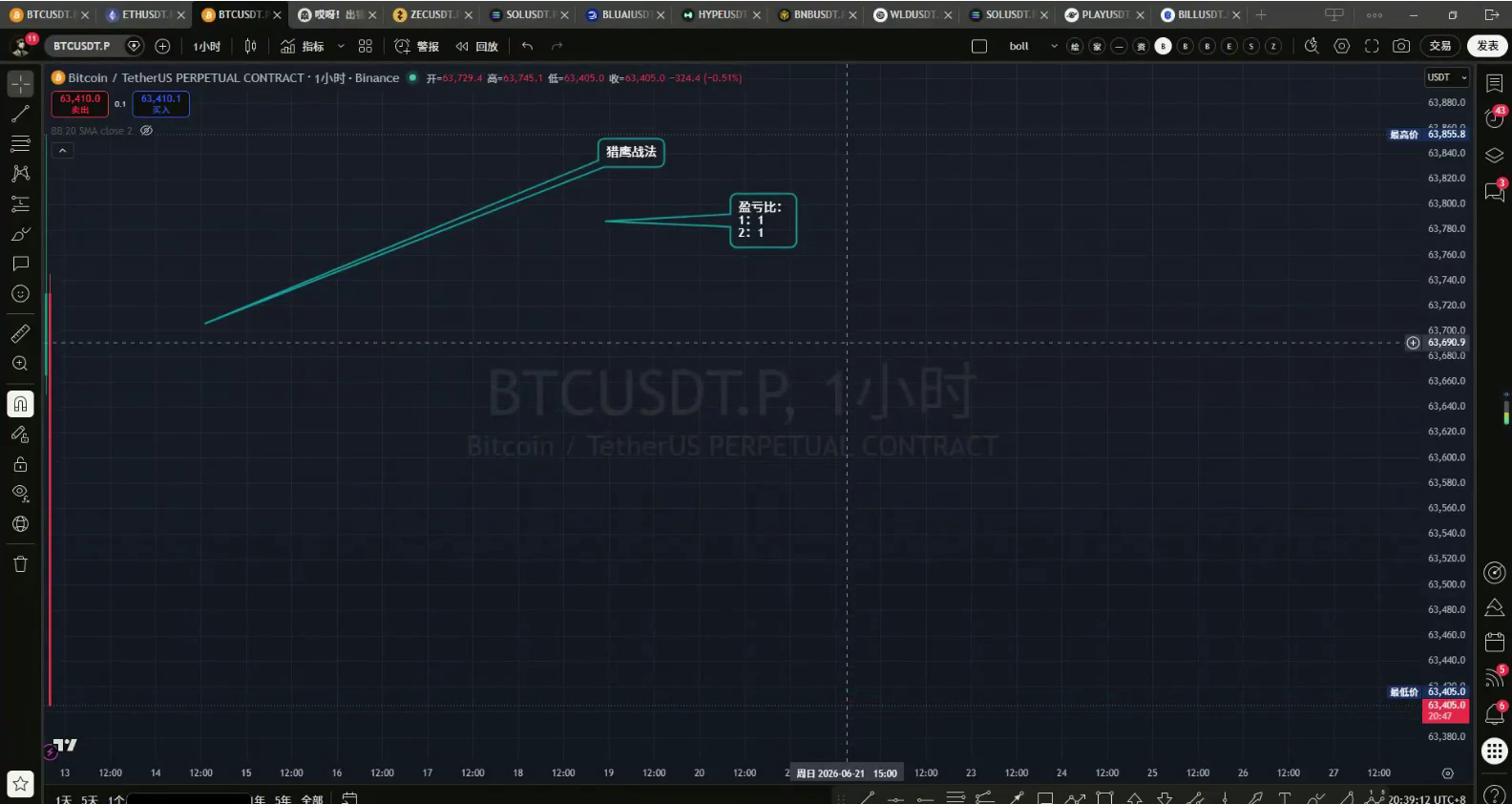Switch to the WLDUSDT tab
This screenshot has height=804, width=1512.
[913, 14]
